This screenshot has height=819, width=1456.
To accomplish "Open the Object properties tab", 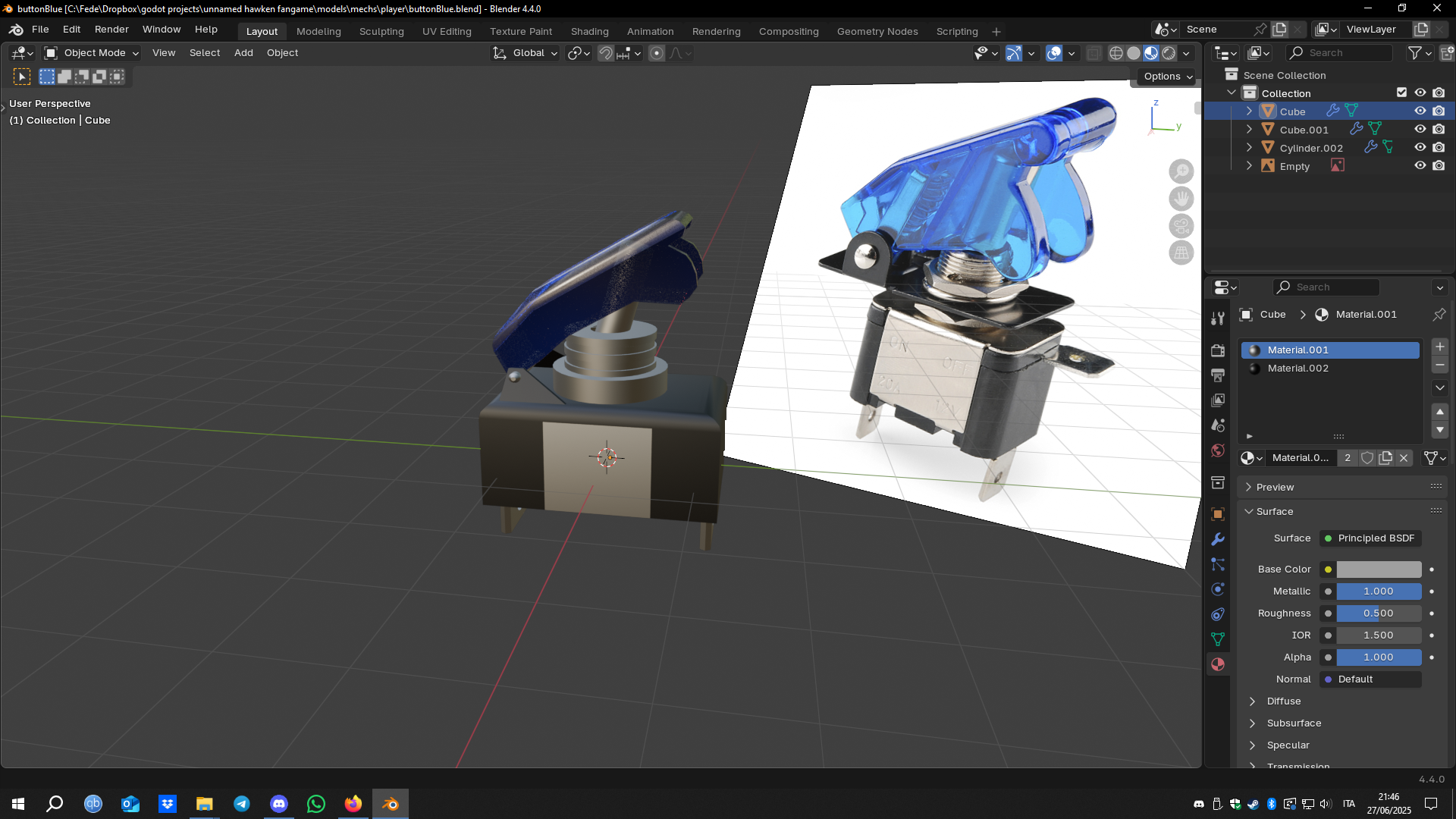I will tap(1218, 514).
